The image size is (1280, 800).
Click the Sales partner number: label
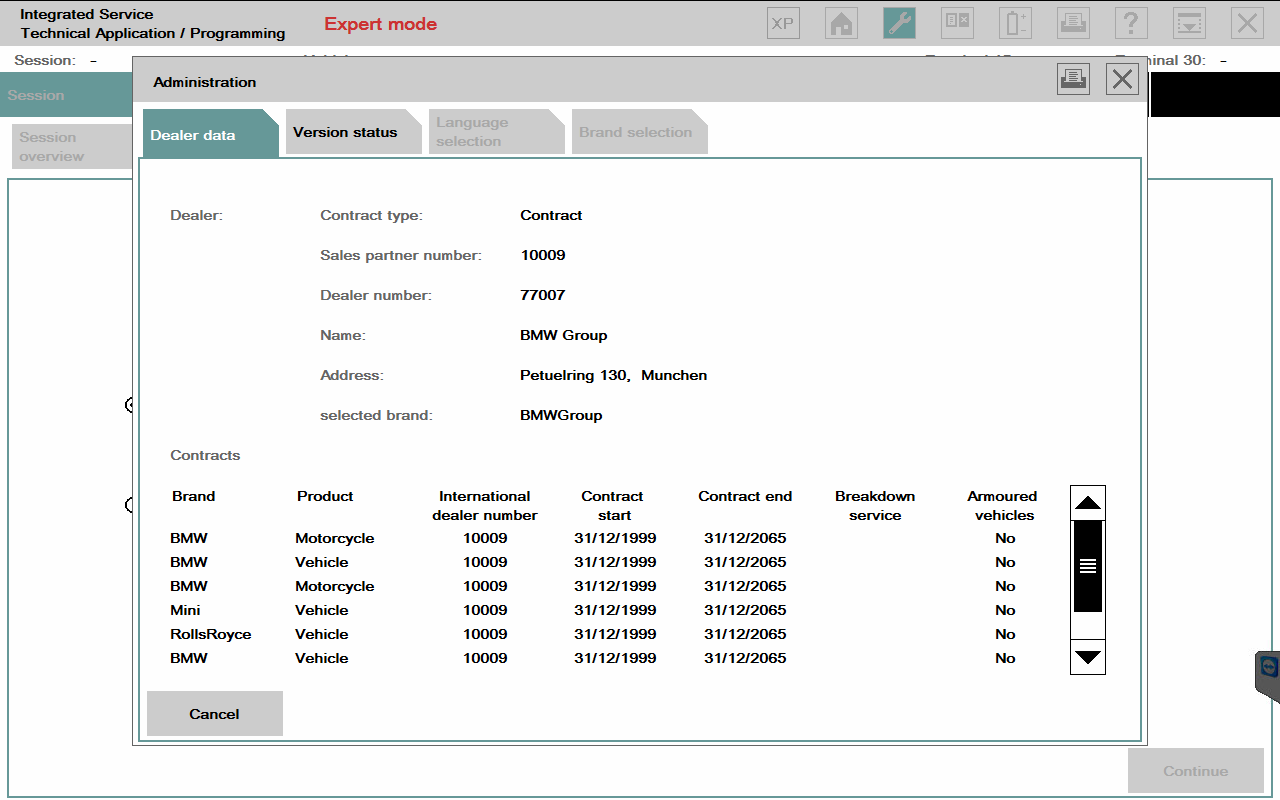pos(401,255)
